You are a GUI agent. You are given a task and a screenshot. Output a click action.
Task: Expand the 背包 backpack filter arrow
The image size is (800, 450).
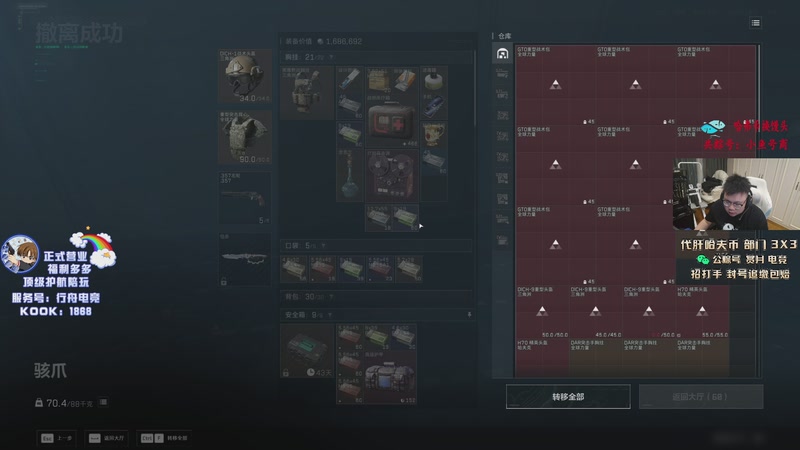click(x=332, y=297)
